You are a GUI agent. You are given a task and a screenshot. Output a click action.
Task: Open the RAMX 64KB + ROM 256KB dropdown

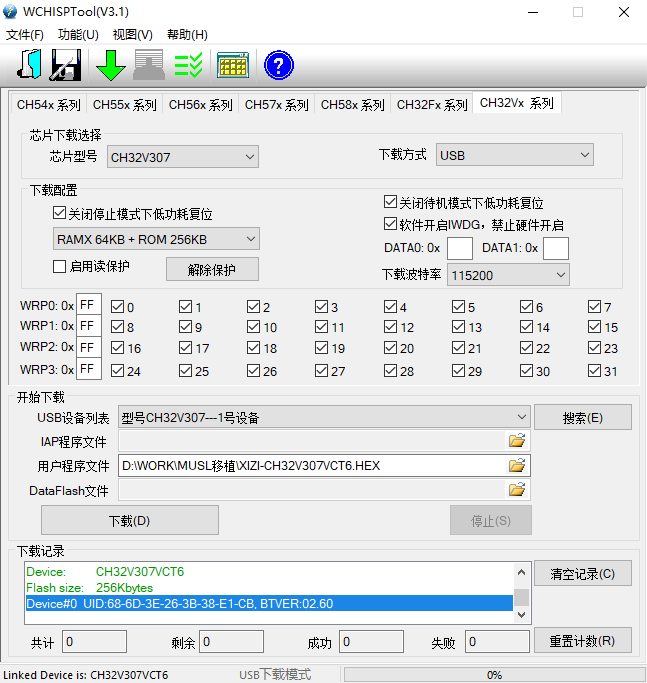coord(156,239)
